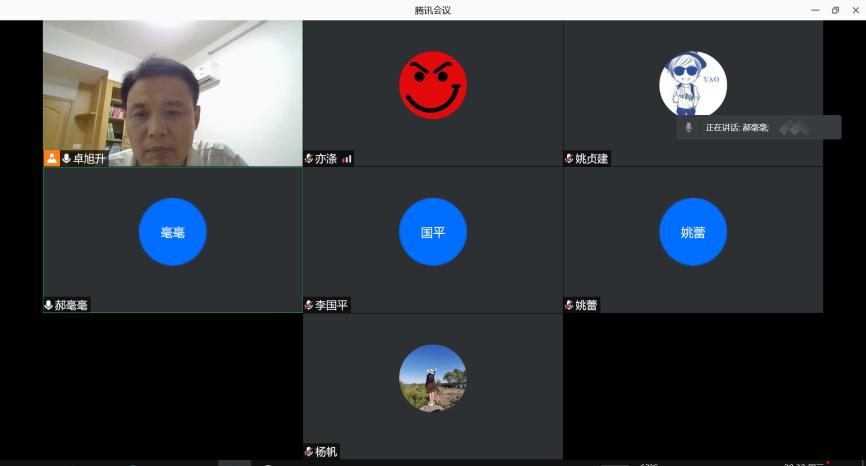Click 卓旭升's microphone icon
Image resolution: width=866 pixels, height=466 pixels.
point(66,158)
